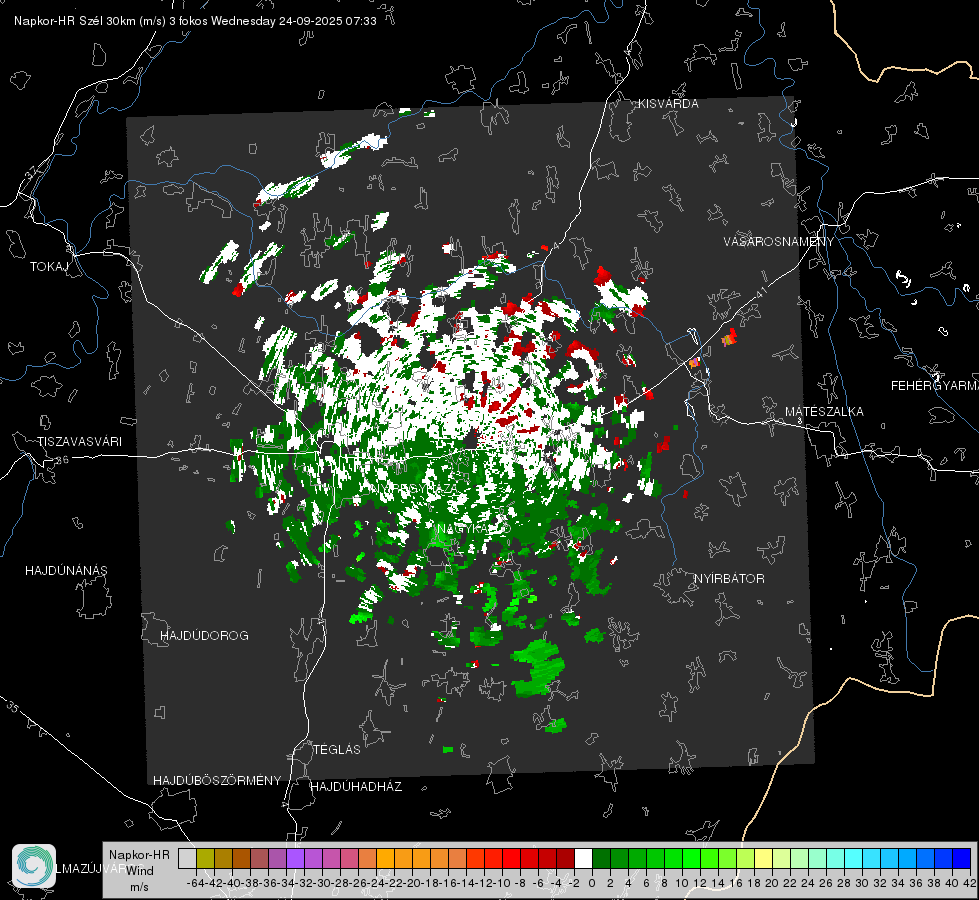Click the Napkor-HR legend title
Image resolution: width=979 pixels, height=900 pixels.
(x=139, y=854)
